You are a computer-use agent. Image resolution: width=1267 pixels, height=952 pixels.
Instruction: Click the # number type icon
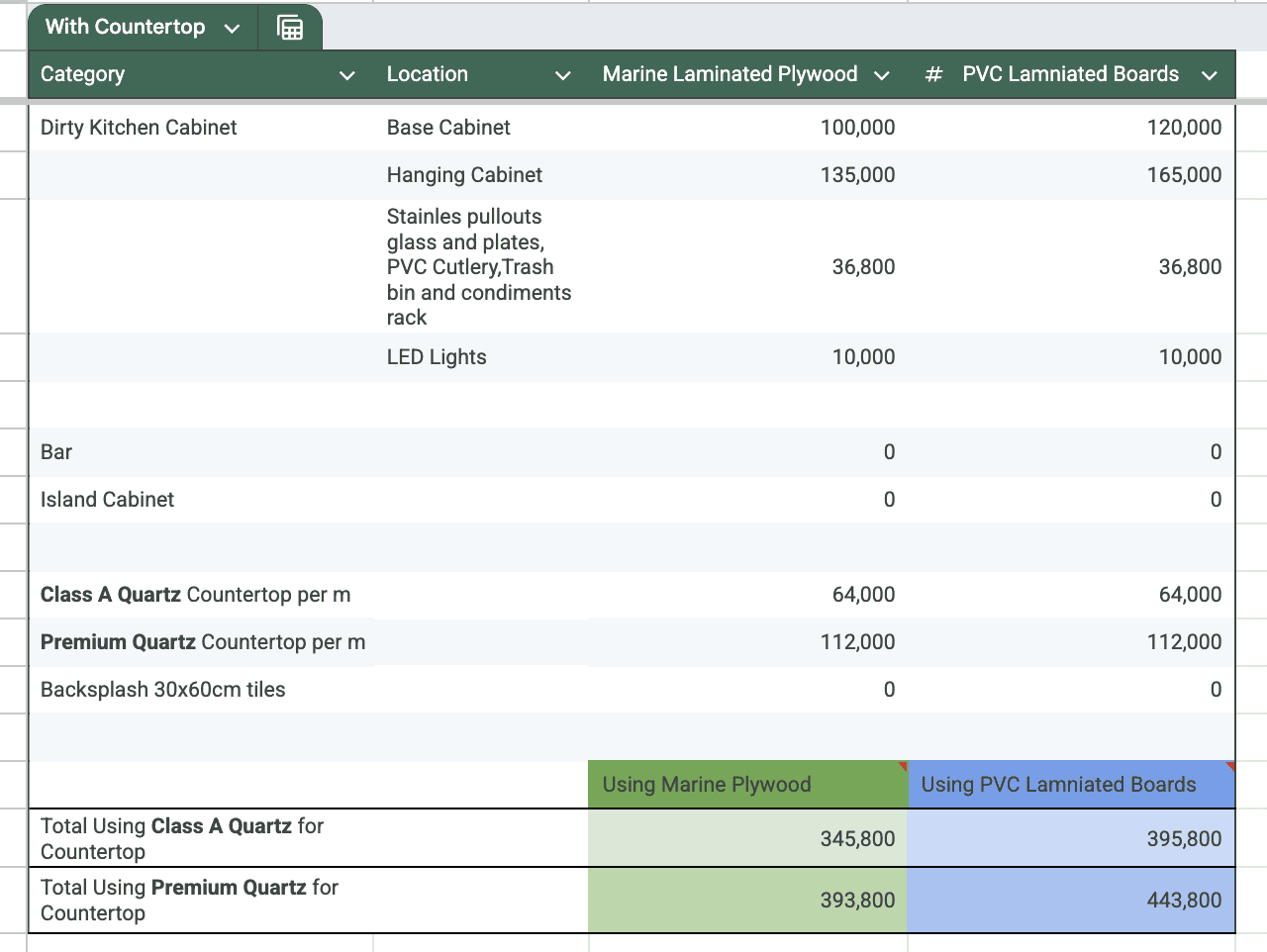[932, 75]
